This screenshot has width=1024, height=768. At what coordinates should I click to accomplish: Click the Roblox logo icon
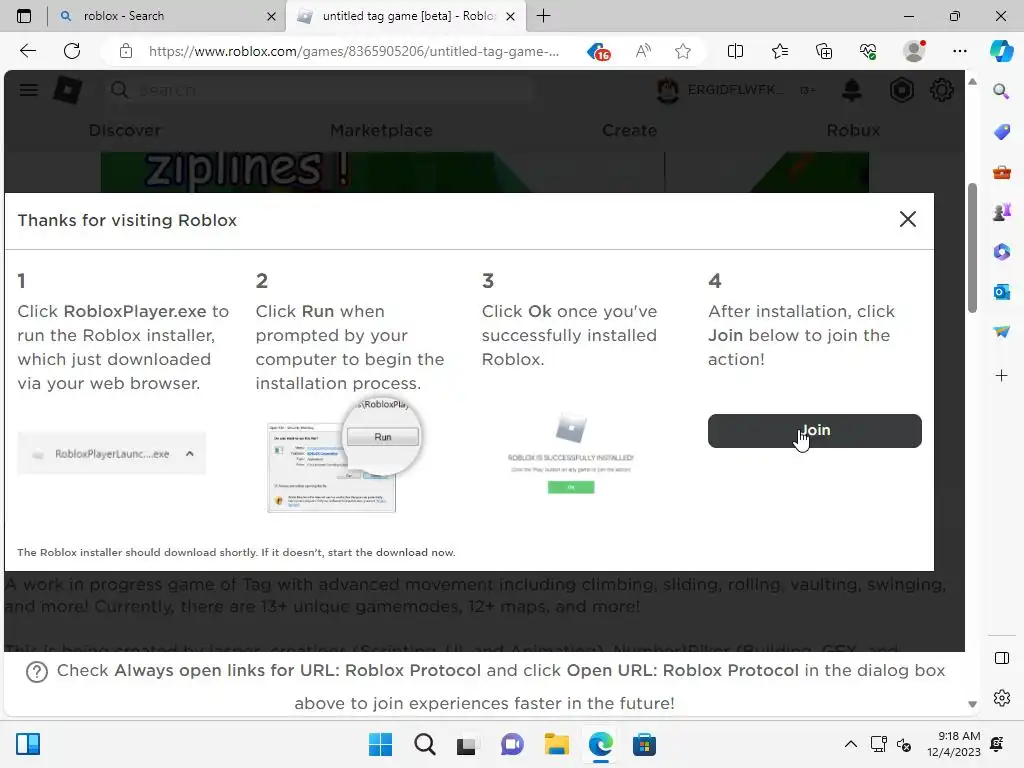click(x=67, y=90)
